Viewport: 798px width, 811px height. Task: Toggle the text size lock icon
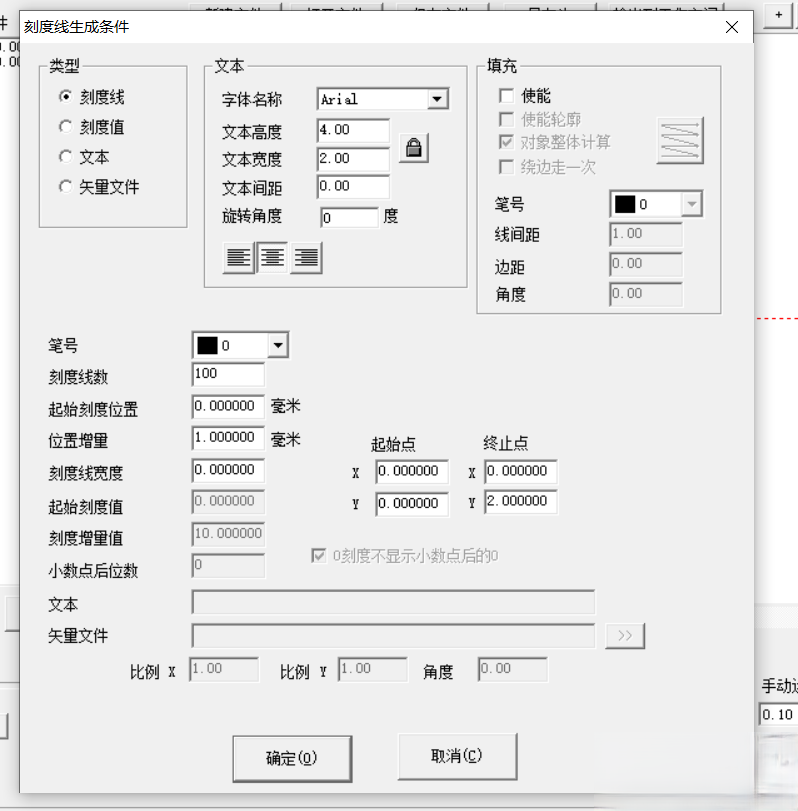[414, 148]
